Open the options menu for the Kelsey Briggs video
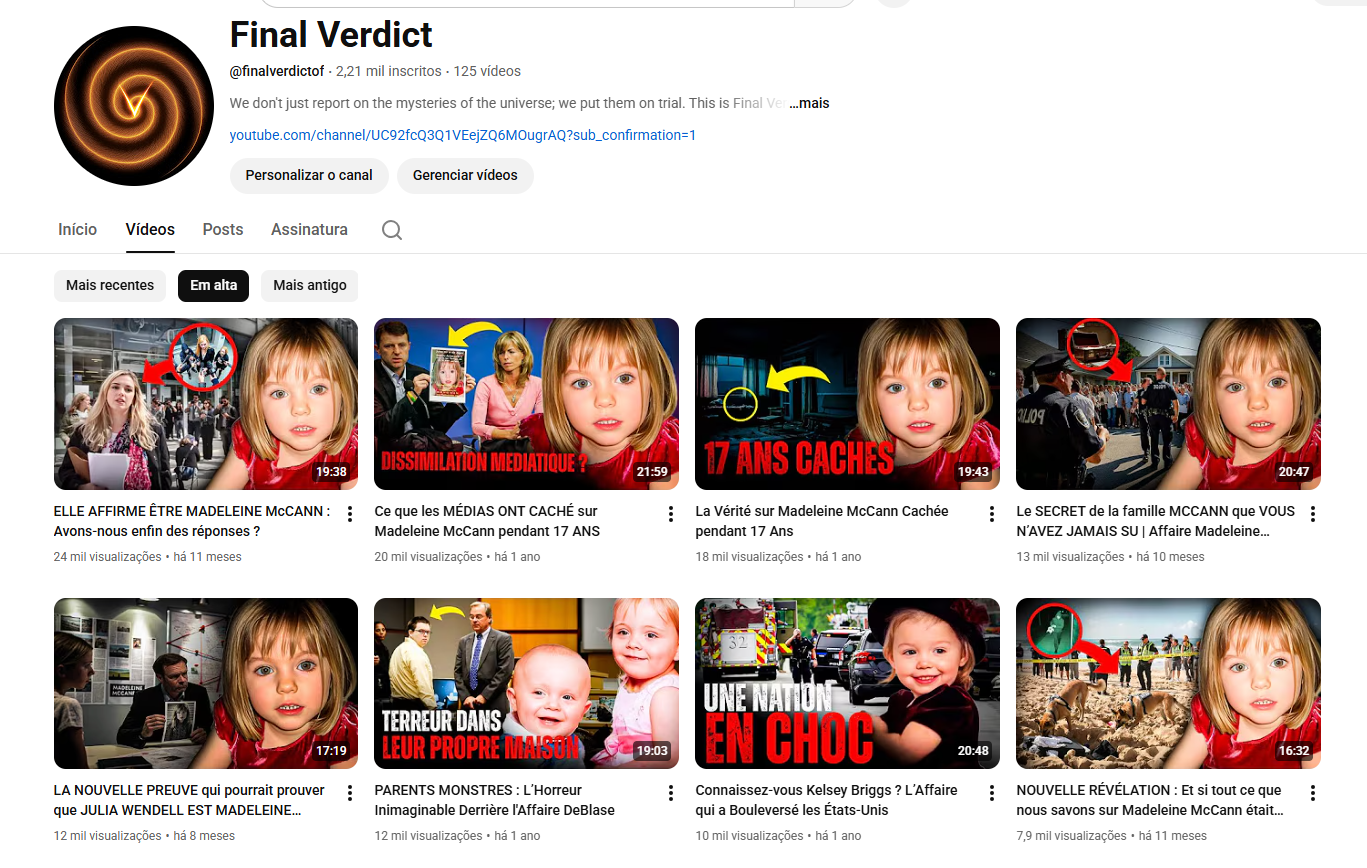This screenshot has width=1367, height=868. pos(990,792)
